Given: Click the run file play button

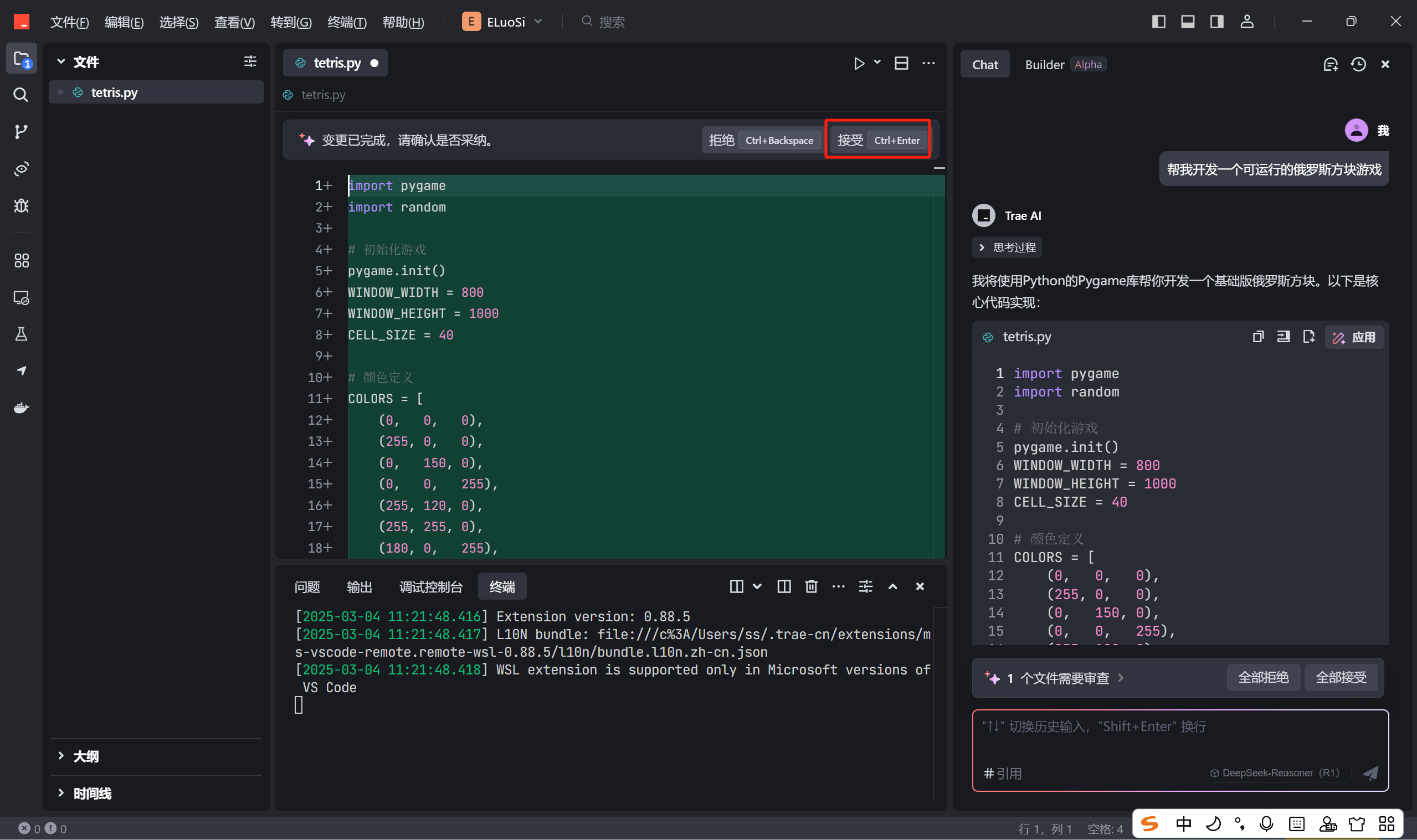Looking at the screenshot, I should pyautogui.click(x=859, y=63).
